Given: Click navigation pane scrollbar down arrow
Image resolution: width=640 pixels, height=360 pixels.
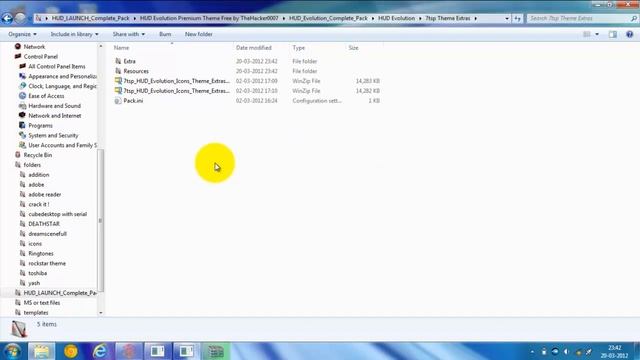Looking at the screenshot, I should coord(100,313).
